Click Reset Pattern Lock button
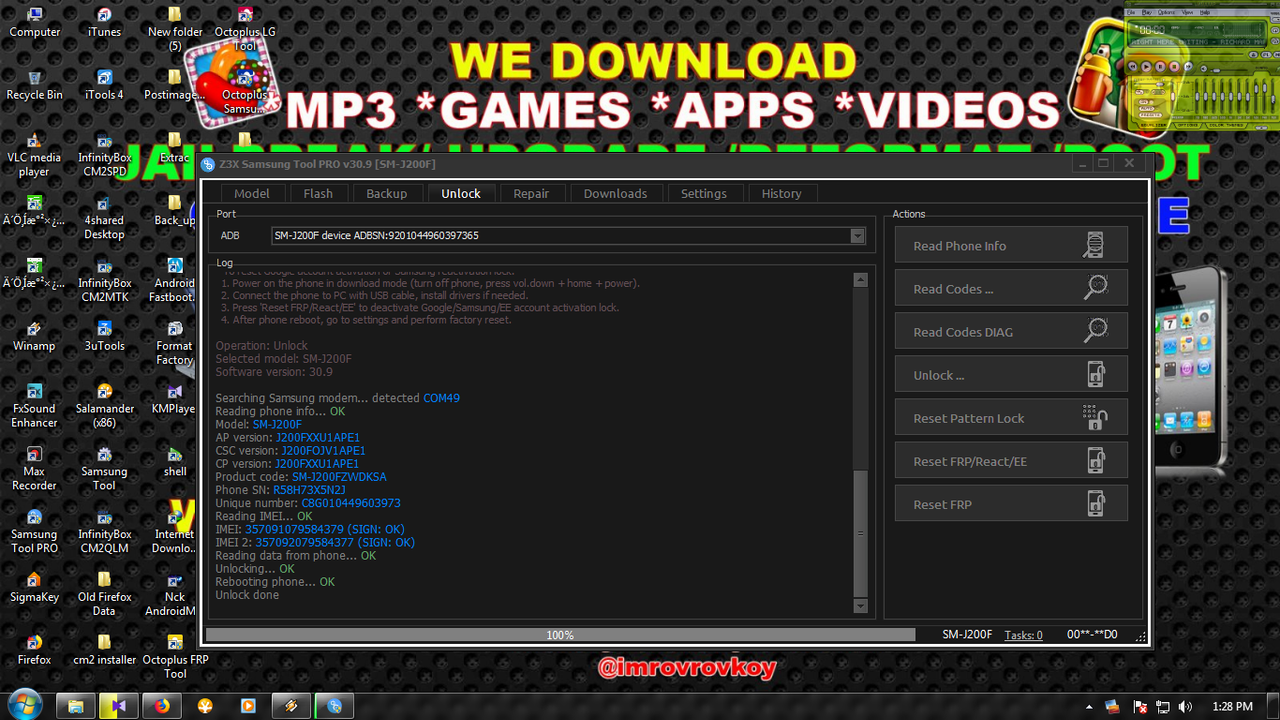The height and width of the screenshot is (720, 1280). coord(1011,417)
